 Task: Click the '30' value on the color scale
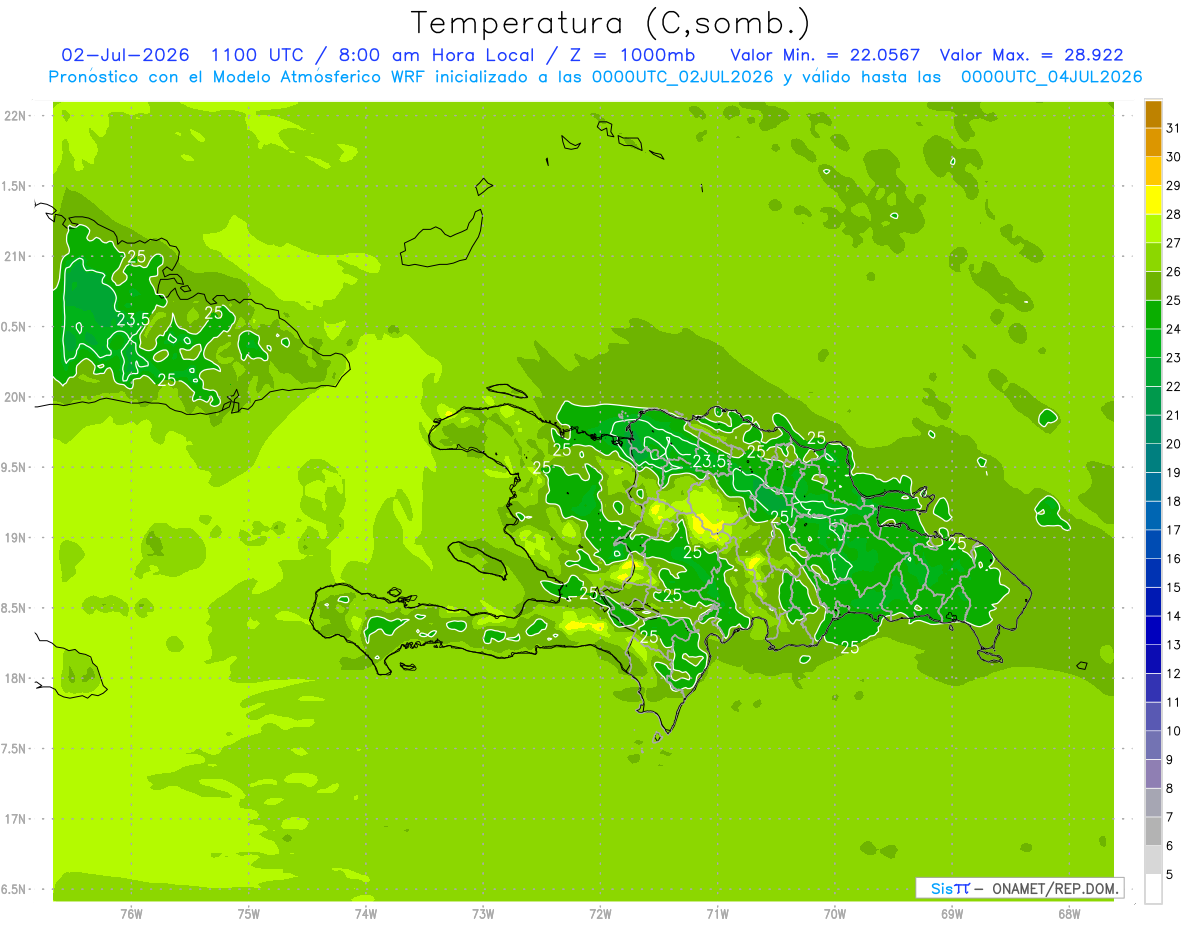point(1174,157)
